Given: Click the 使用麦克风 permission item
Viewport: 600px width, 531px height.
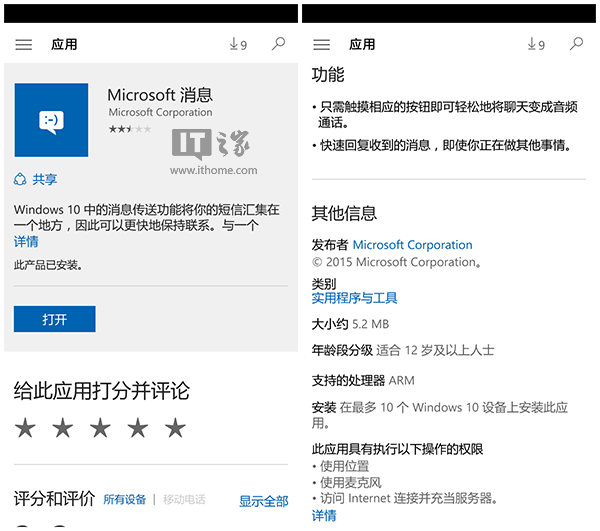Looking at the screenshot, I should point(347,482).
